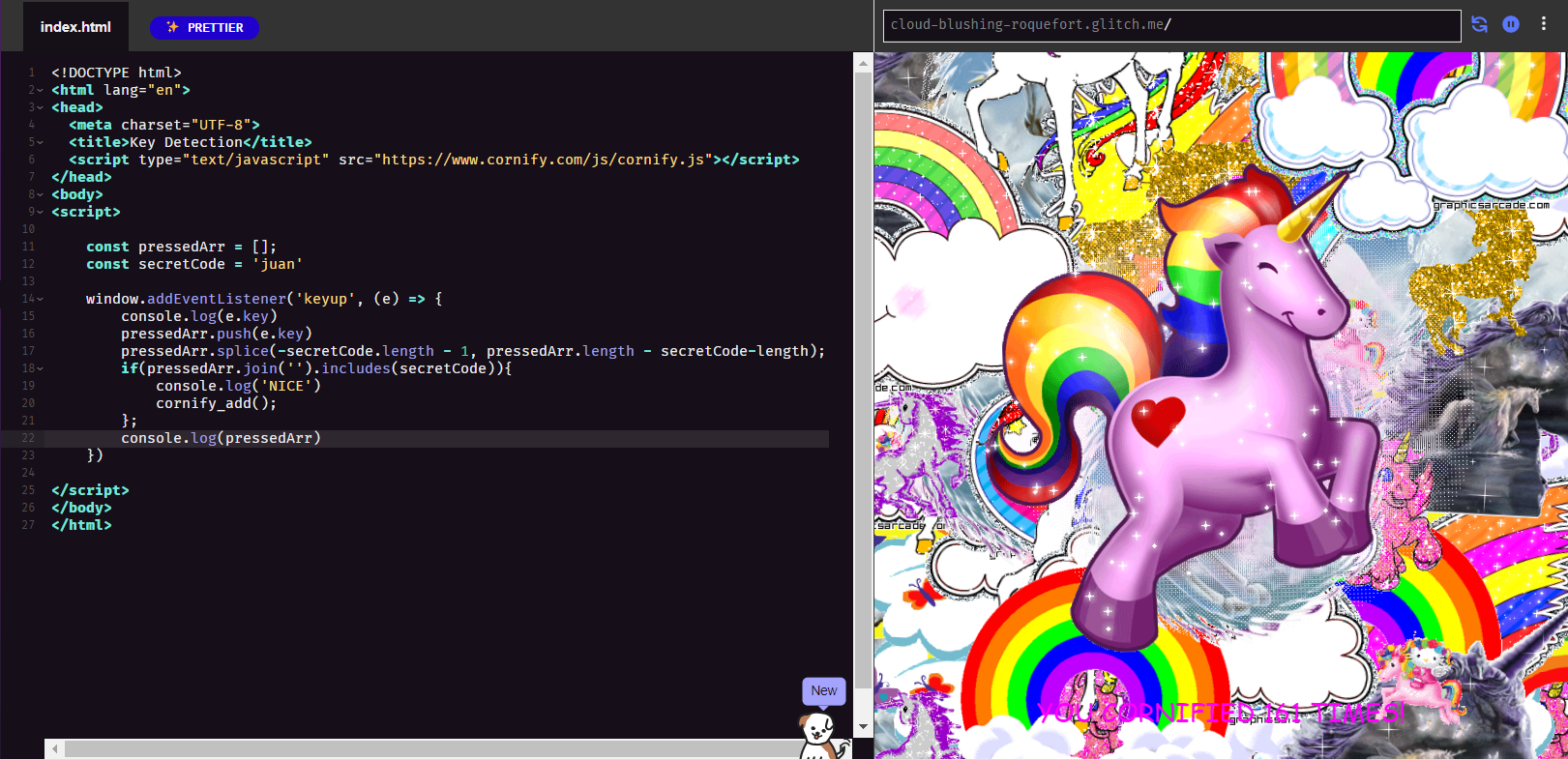Place cursor on '<!DOCTYPE html>' line
Screen dimensions: 1568x760
pos(116,73)
